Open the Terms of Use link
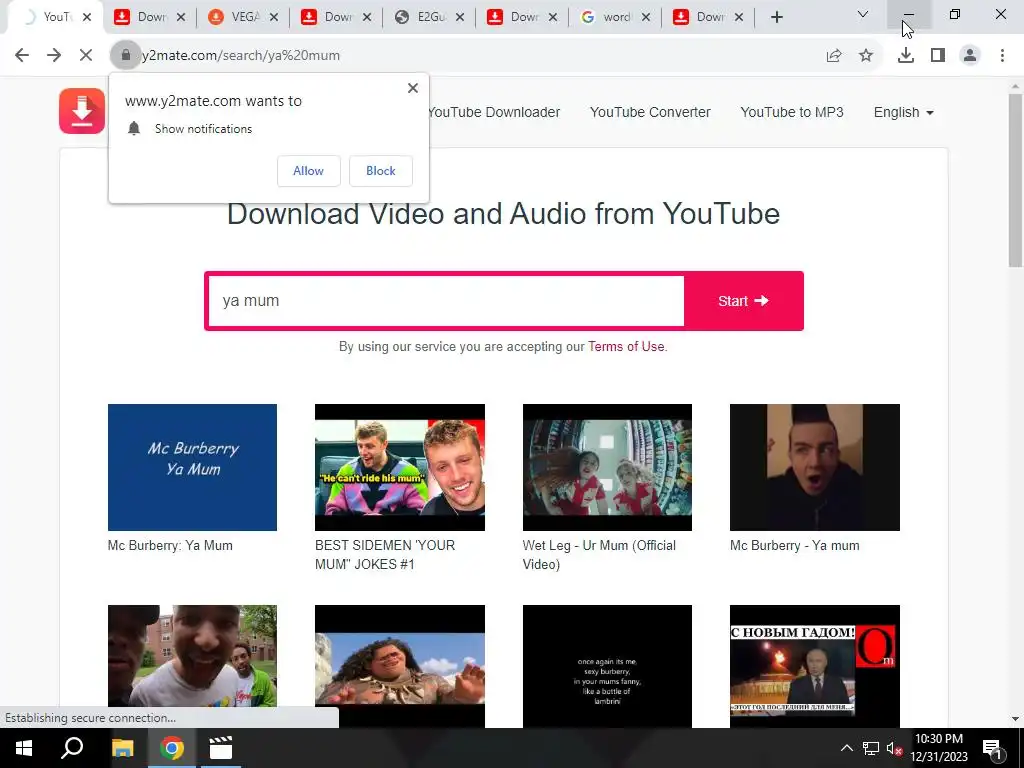This screenshot has width=1024, height=768. pos(626,347)
